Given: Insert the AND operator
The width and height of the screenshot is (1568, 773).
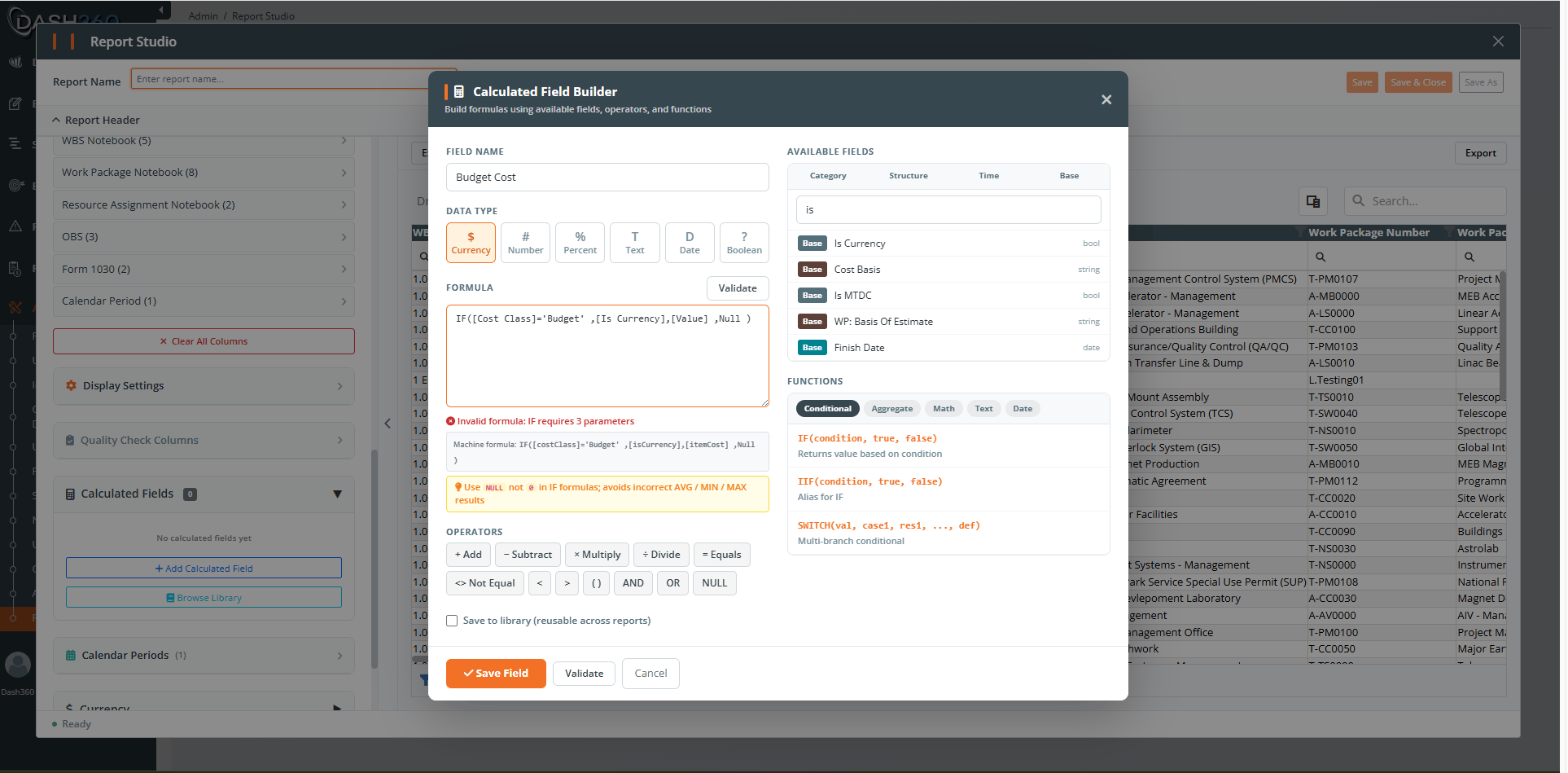Looking at the screenshot, I should 633,583.
